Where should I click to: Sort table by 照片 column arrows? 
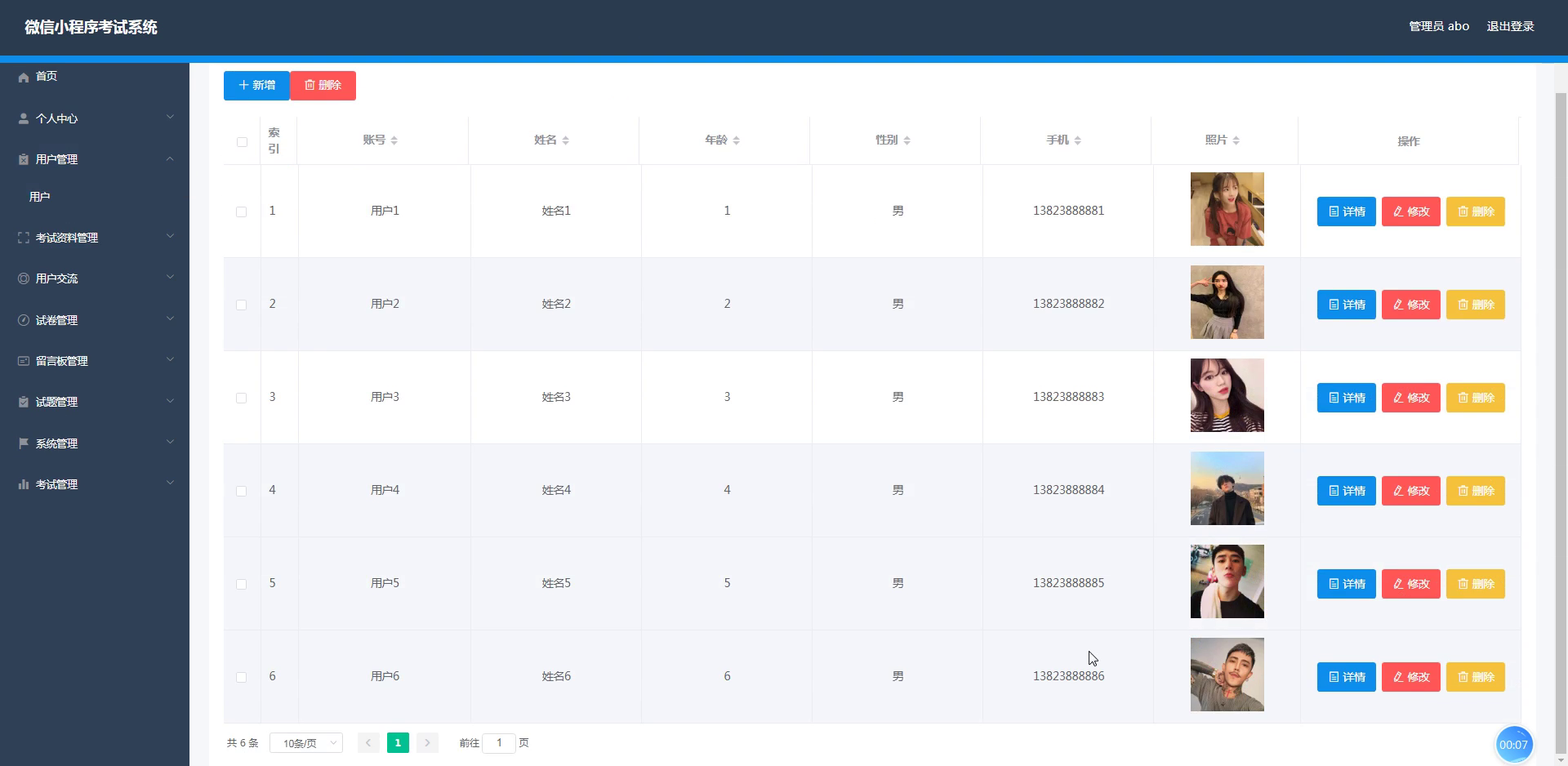1236,140
